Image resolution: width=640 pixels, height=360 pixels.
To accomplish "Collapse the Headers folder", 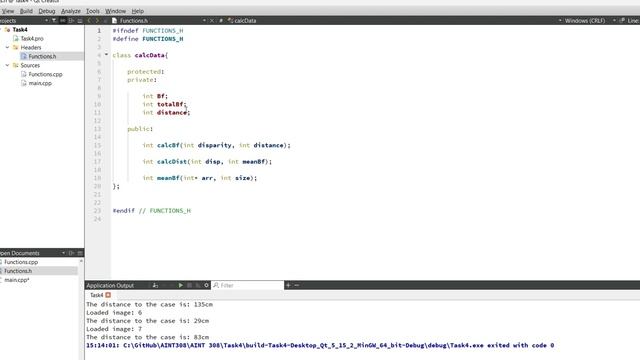I will [7, 47].
